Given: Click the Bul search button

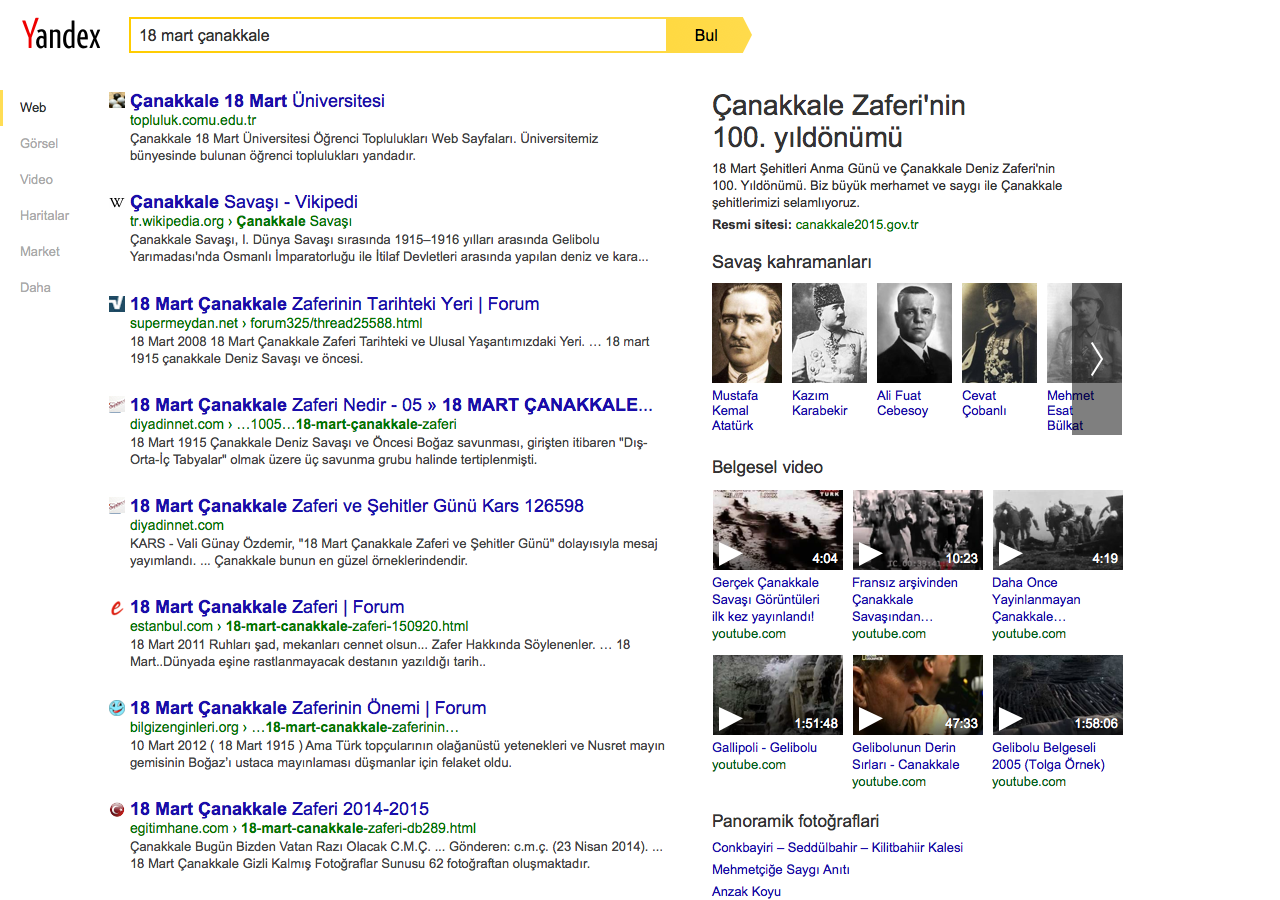Looking at the screenshot, I should coord(708,35).
